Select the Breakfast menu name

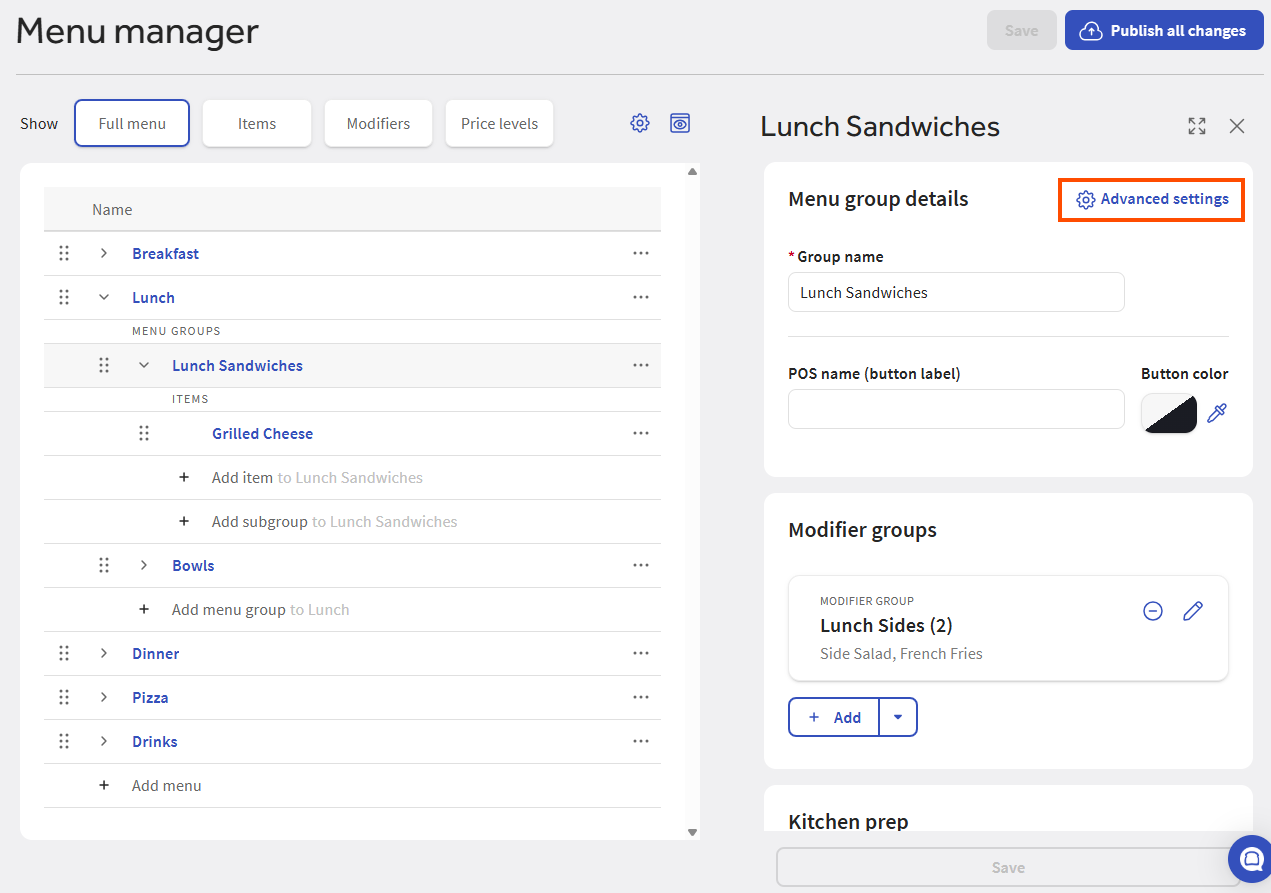point(165,253)
